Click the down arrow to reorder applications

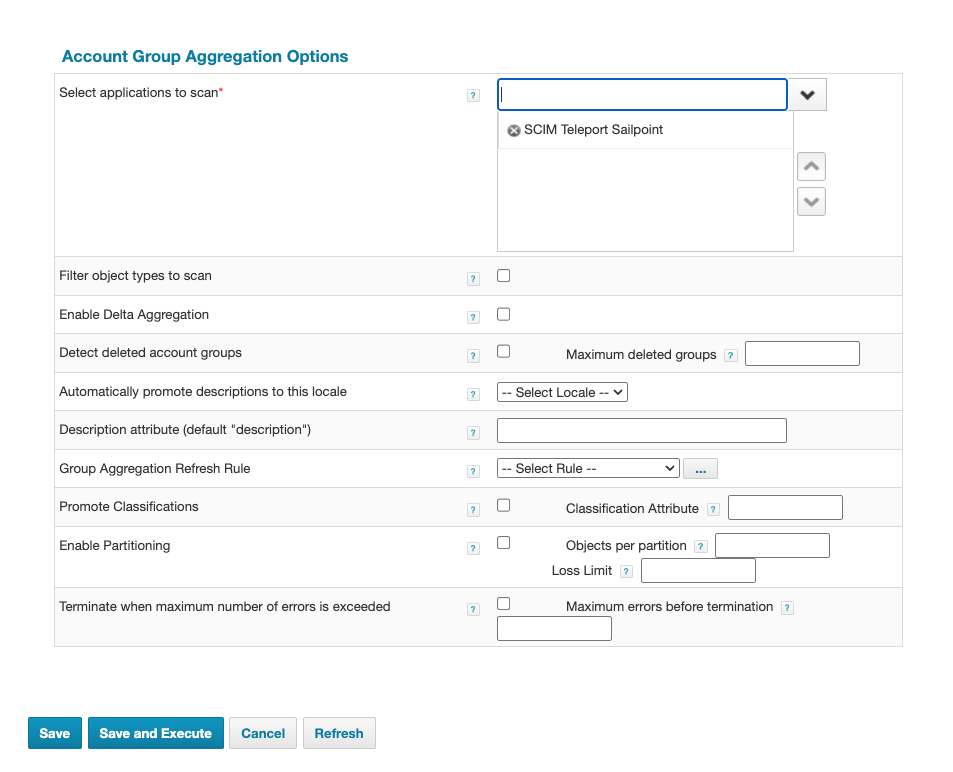[x=810, y=201]
